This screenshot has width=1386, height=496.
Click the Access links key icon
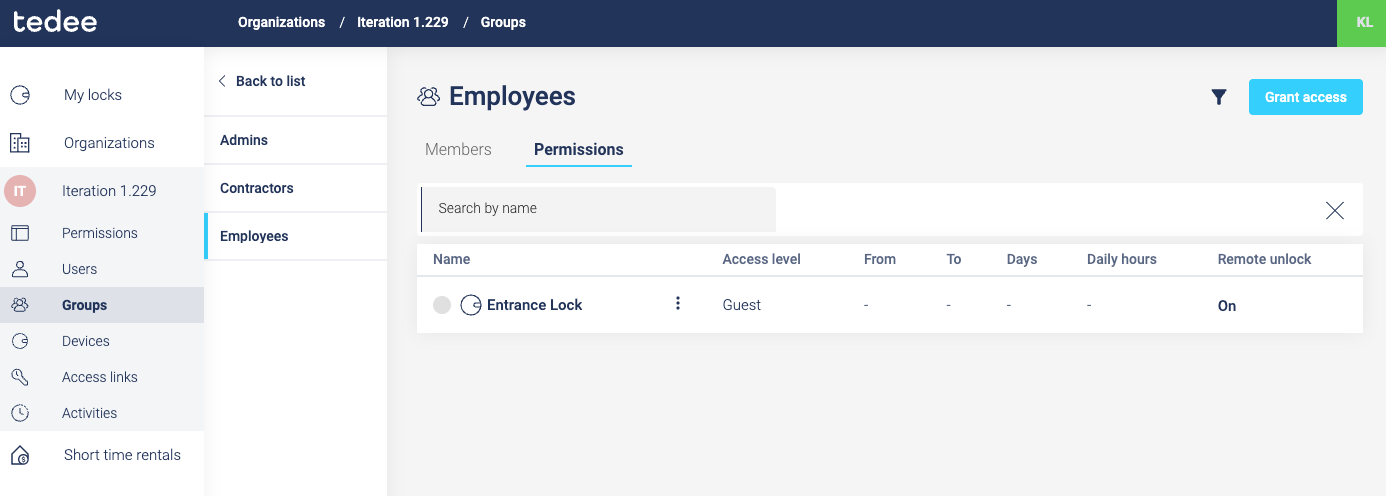click(20, 377)
